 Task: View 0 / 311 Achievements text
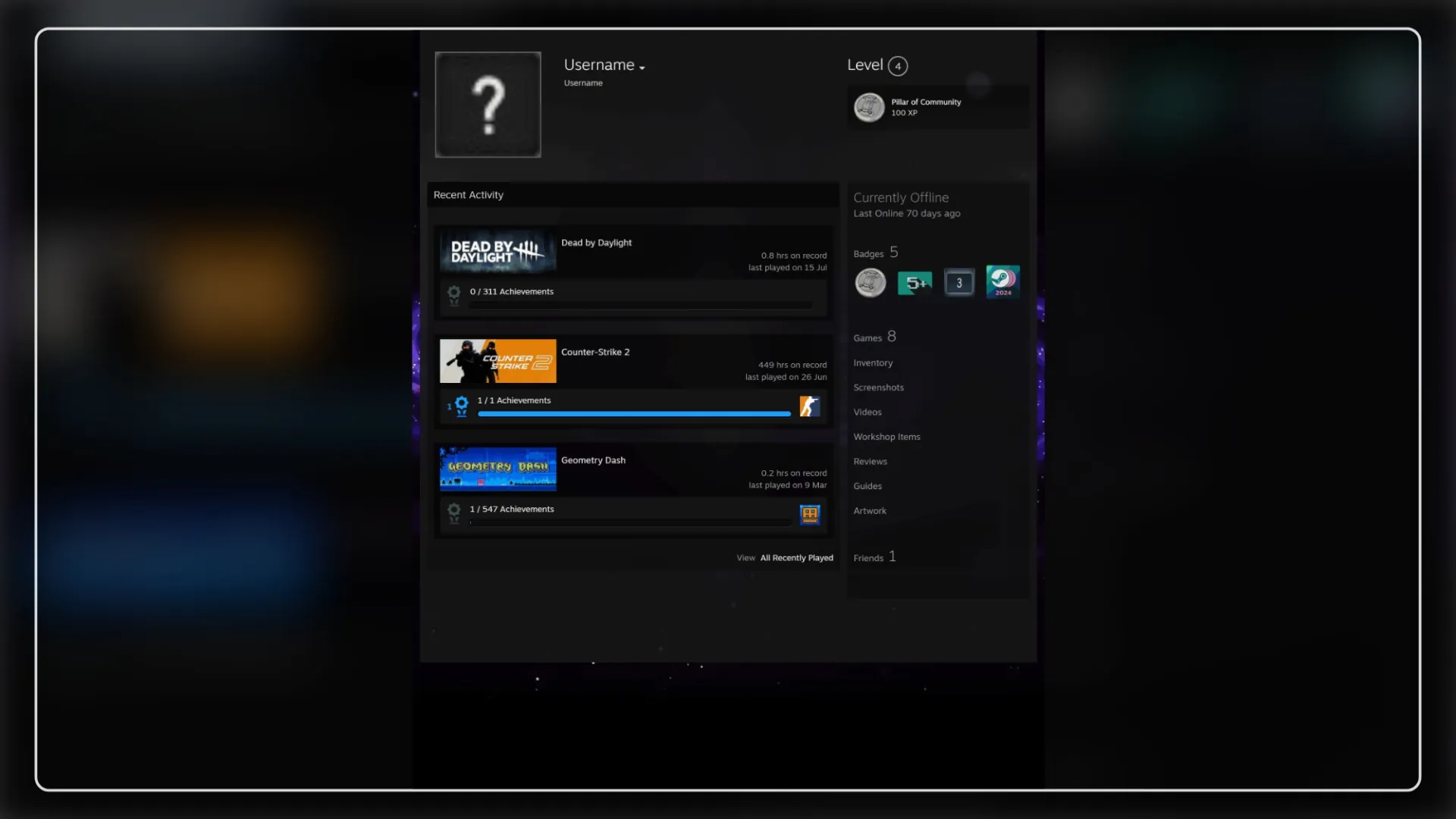pos(512,291)
